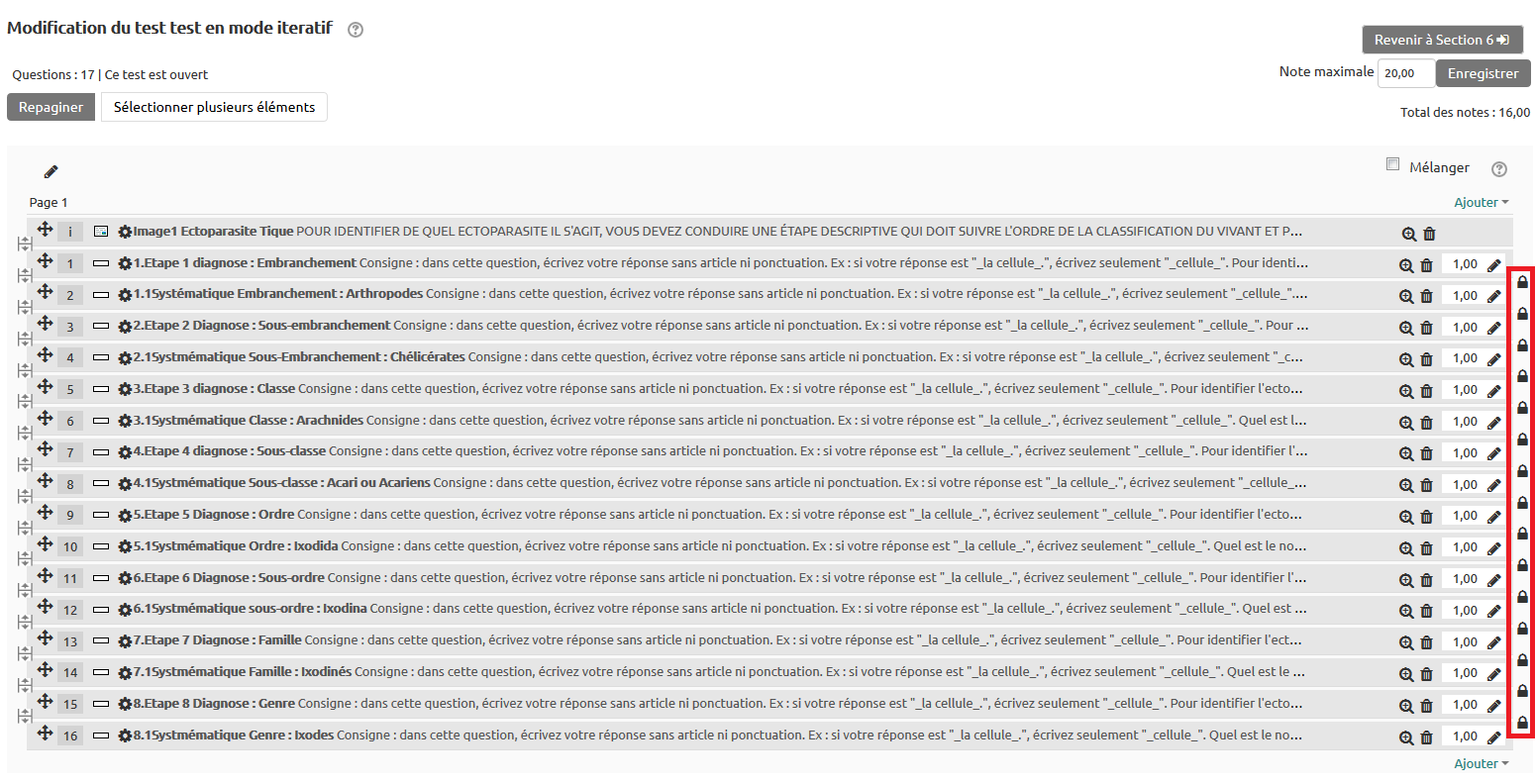Image resolution: width=1535 pixels, height=784 pixels.
Task: Click the help icon next to Mélanger
Action: [x=1499, y=169]
